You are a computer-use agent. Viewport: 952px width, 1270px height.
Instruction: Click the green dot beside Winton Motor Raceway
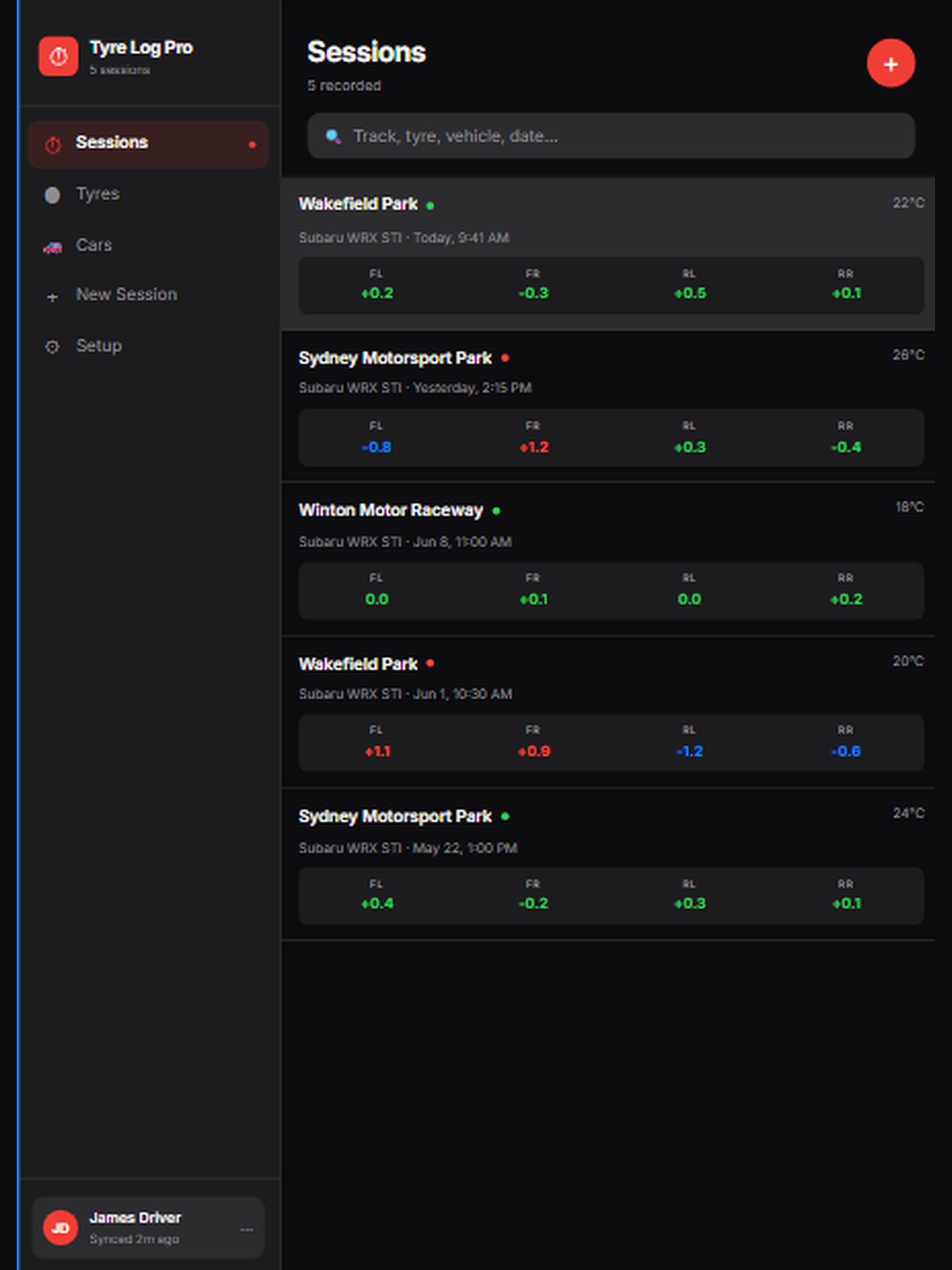point(496,510)
